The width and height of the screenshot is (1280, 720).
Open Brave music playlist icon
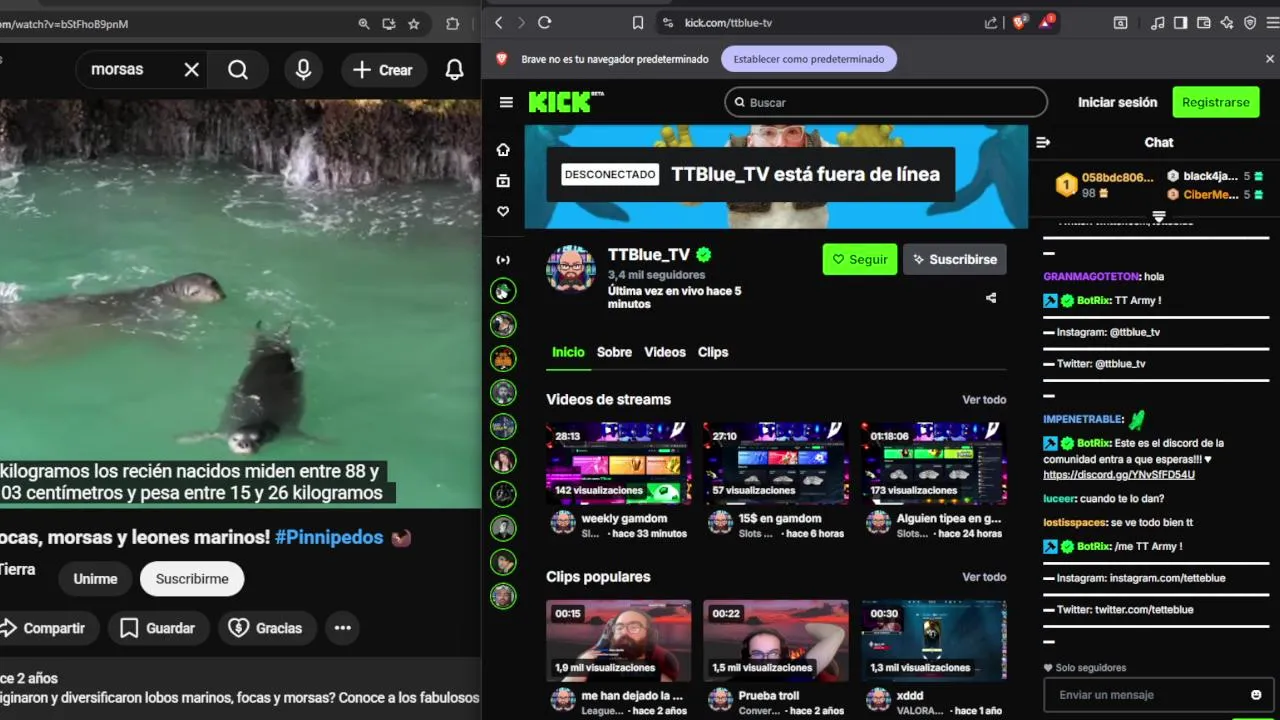click(1158, 23)
